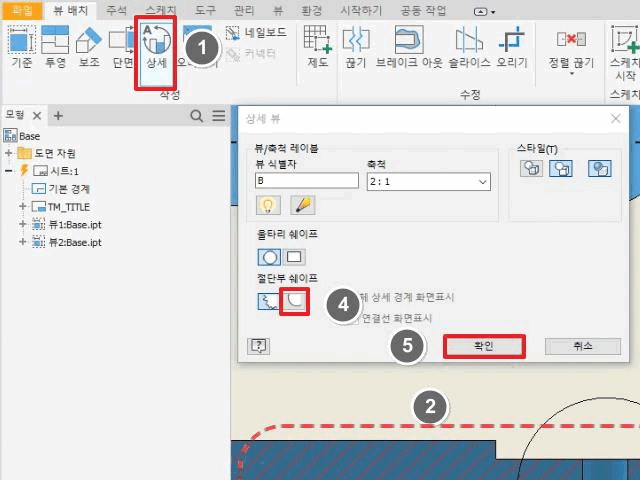Select 기본 경계 in the browser
The image size is (640, 480).
pos(61,189)
